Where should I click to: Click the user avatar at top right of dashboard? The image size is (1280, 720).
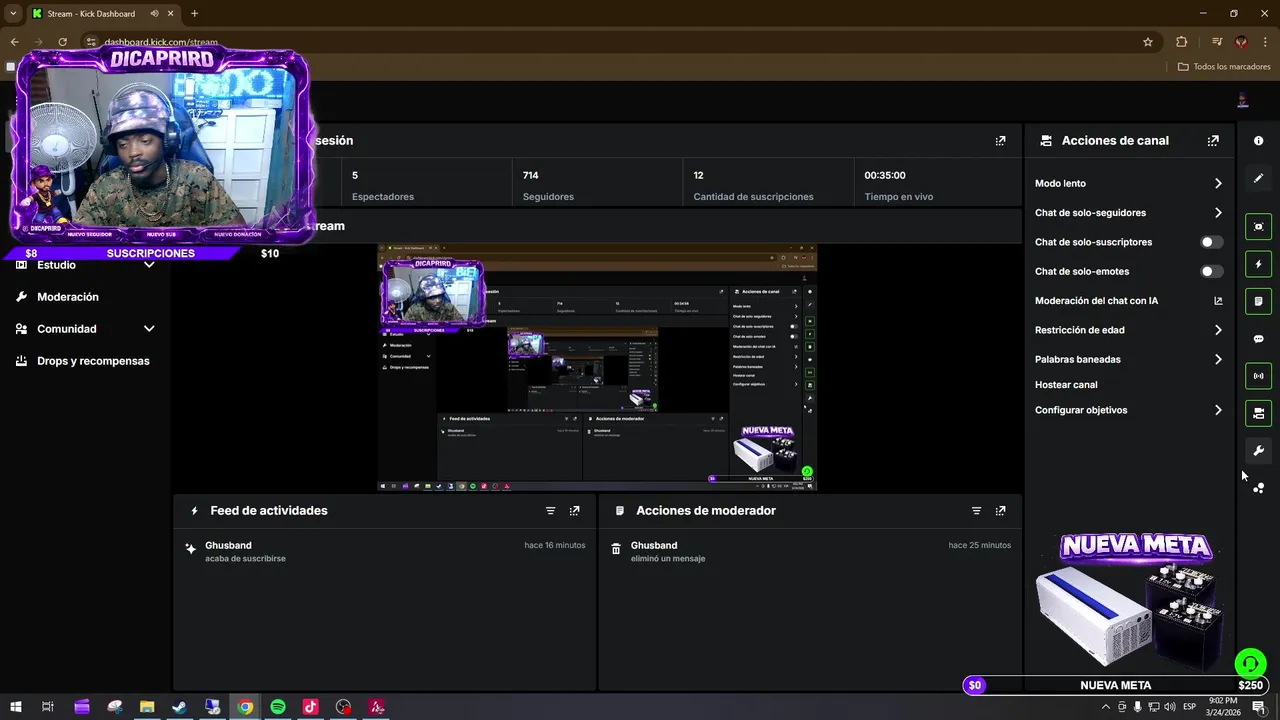1243,100
